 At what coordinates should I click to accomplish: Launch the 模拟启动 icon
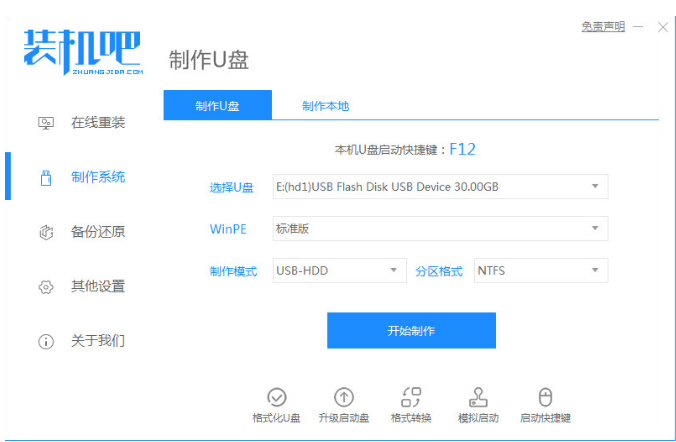click(x=477, y=397)
